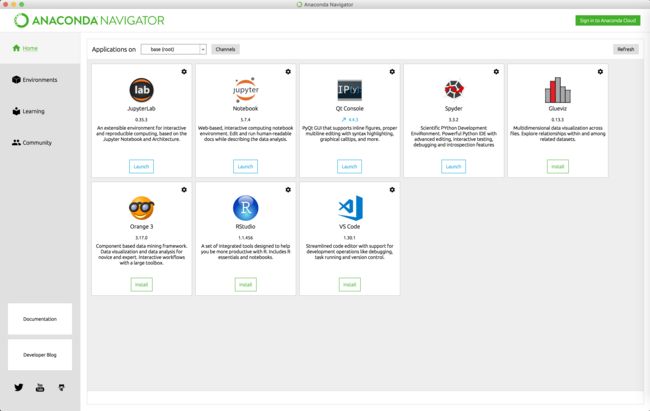Click the Spyder app icon

(x=454, y=90)
